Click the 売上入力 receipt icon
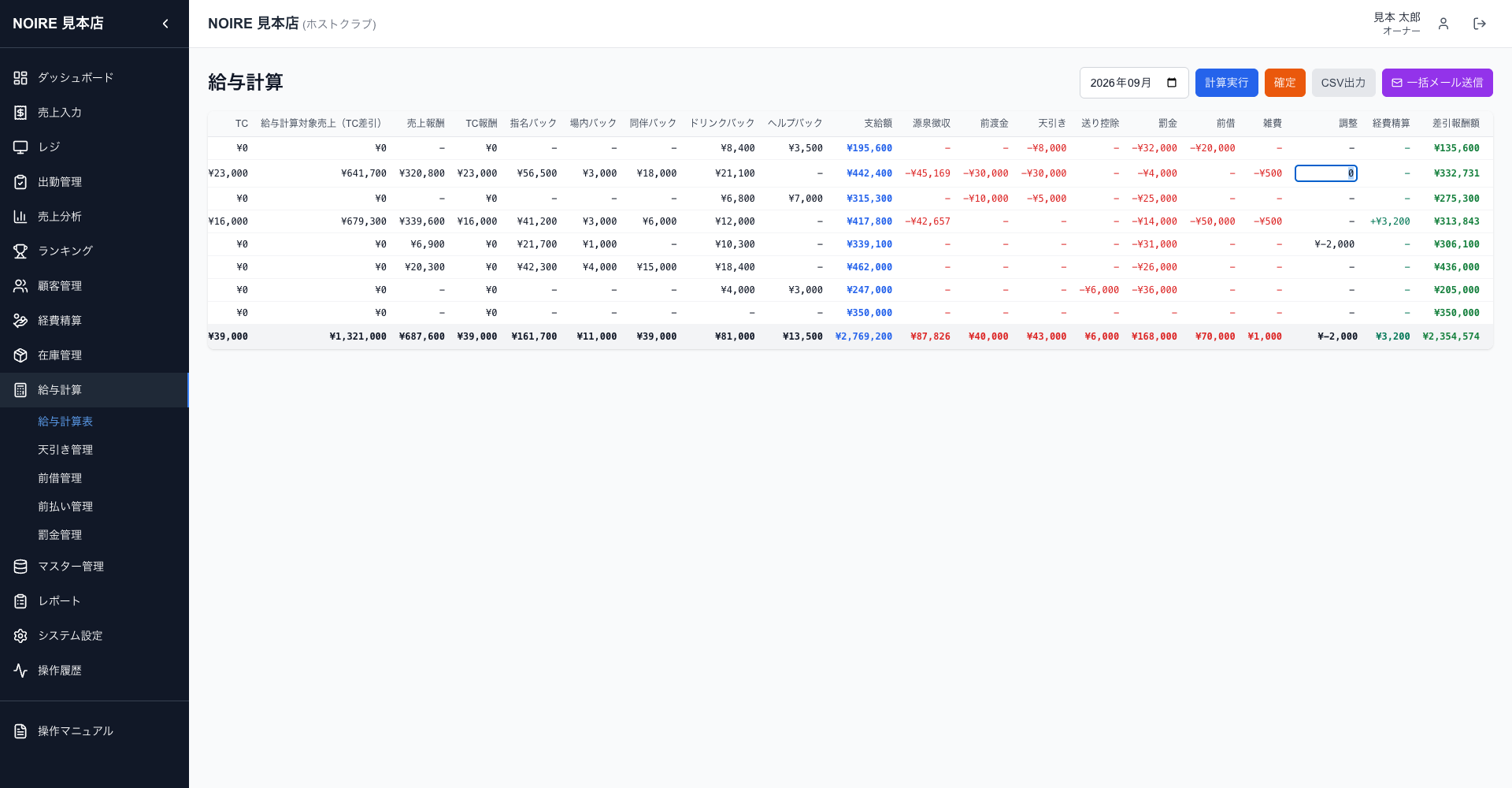This screenshot has width=1512, height=788. click(x=20, y=113)
